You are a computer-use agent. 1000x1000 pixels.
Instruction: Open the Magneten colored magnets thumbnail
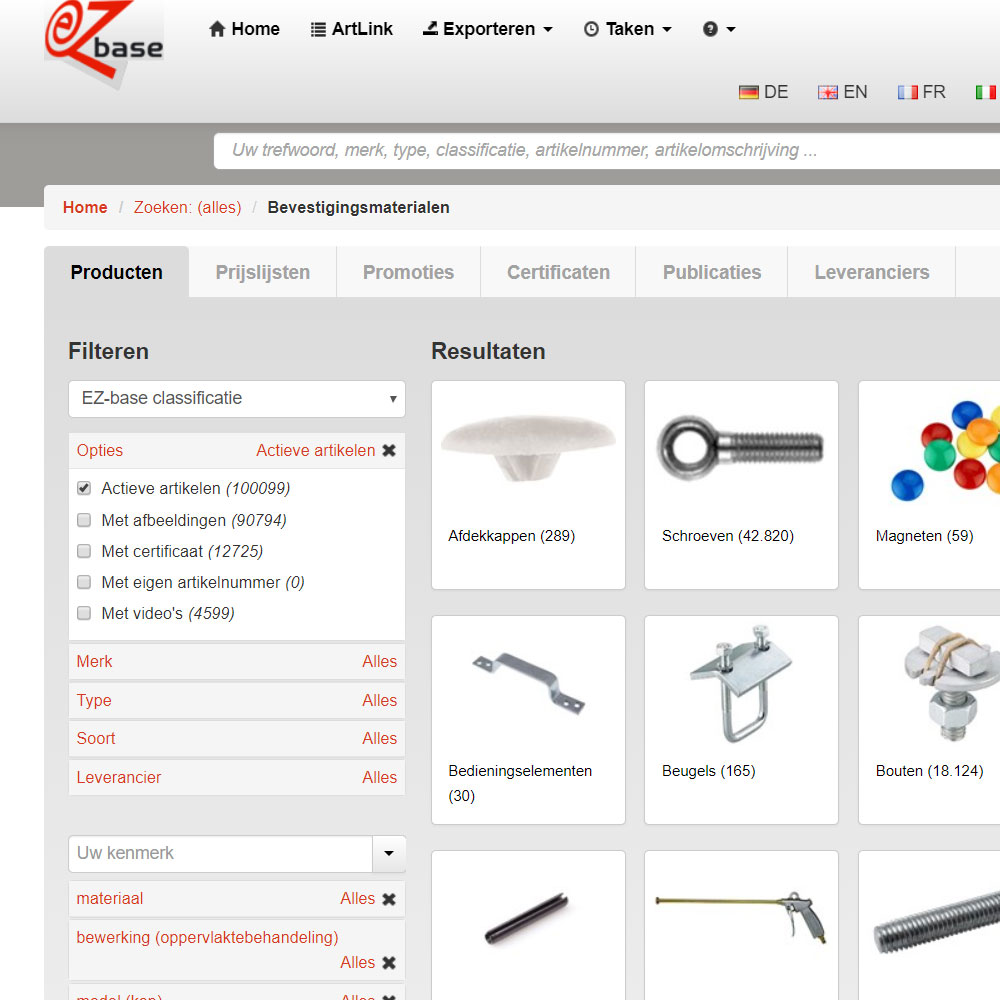945,450
